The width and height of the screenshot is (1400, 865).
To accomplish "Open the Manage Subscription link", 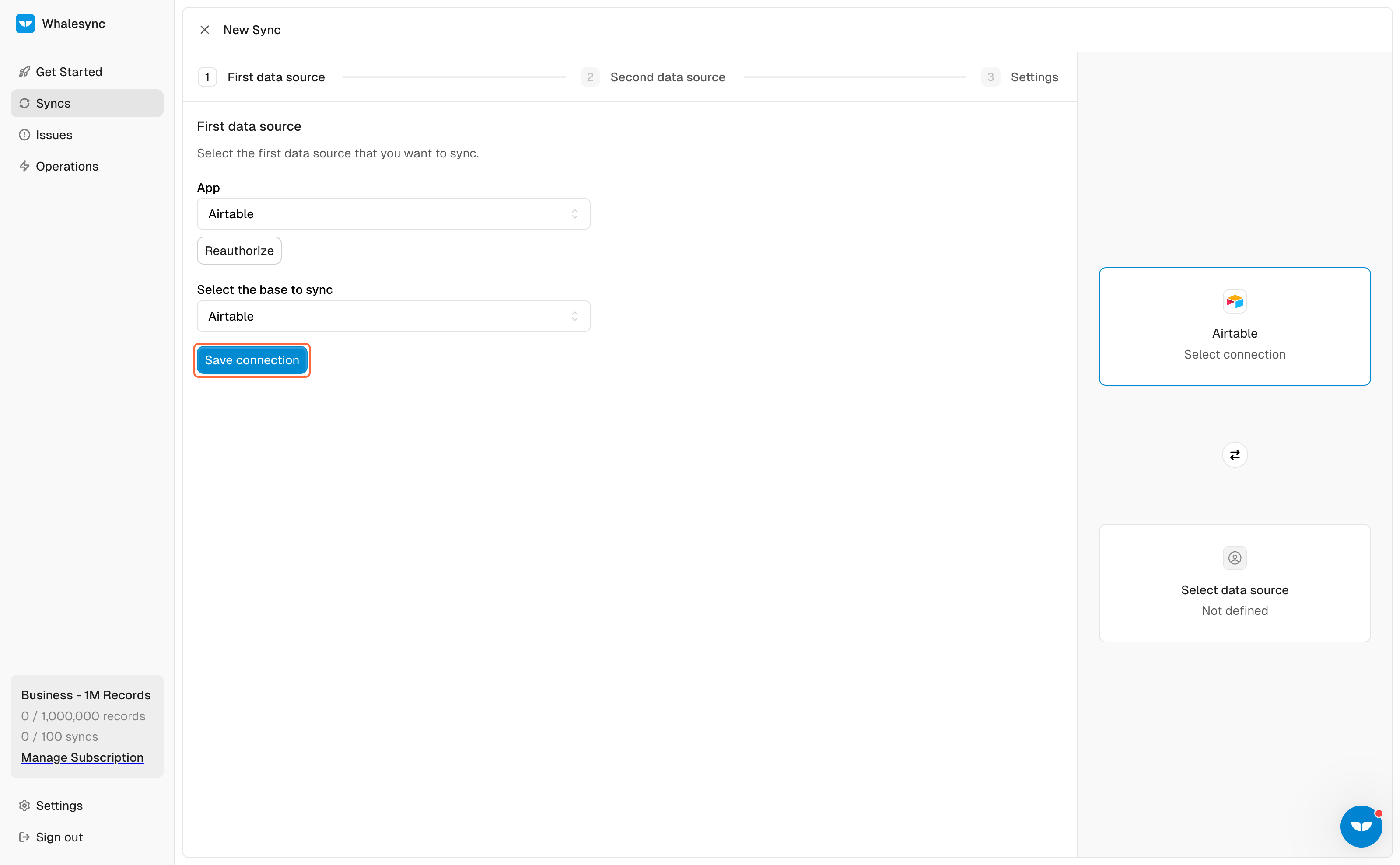I will pyautogui.click(x=82, y=757).
